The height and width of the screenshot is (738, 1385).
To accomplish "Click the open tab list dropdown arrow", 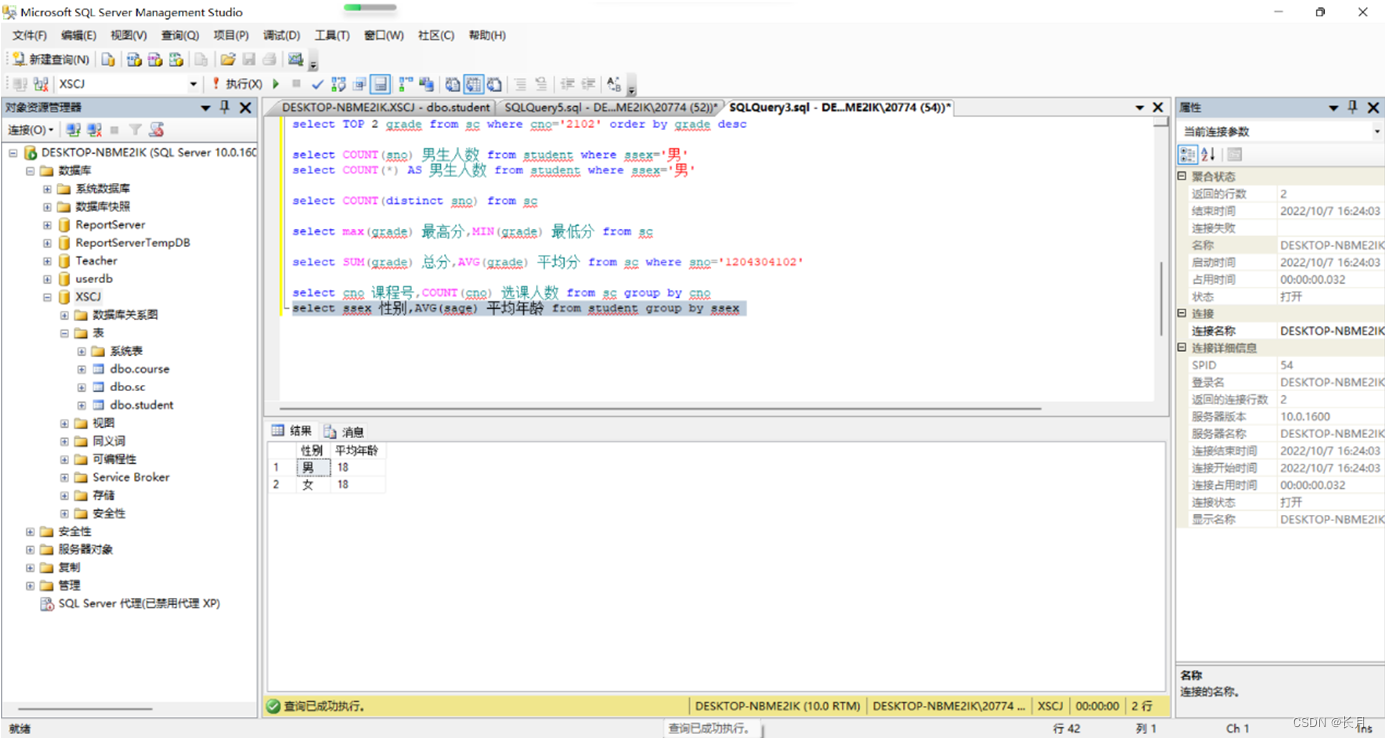I will 1140,107.
